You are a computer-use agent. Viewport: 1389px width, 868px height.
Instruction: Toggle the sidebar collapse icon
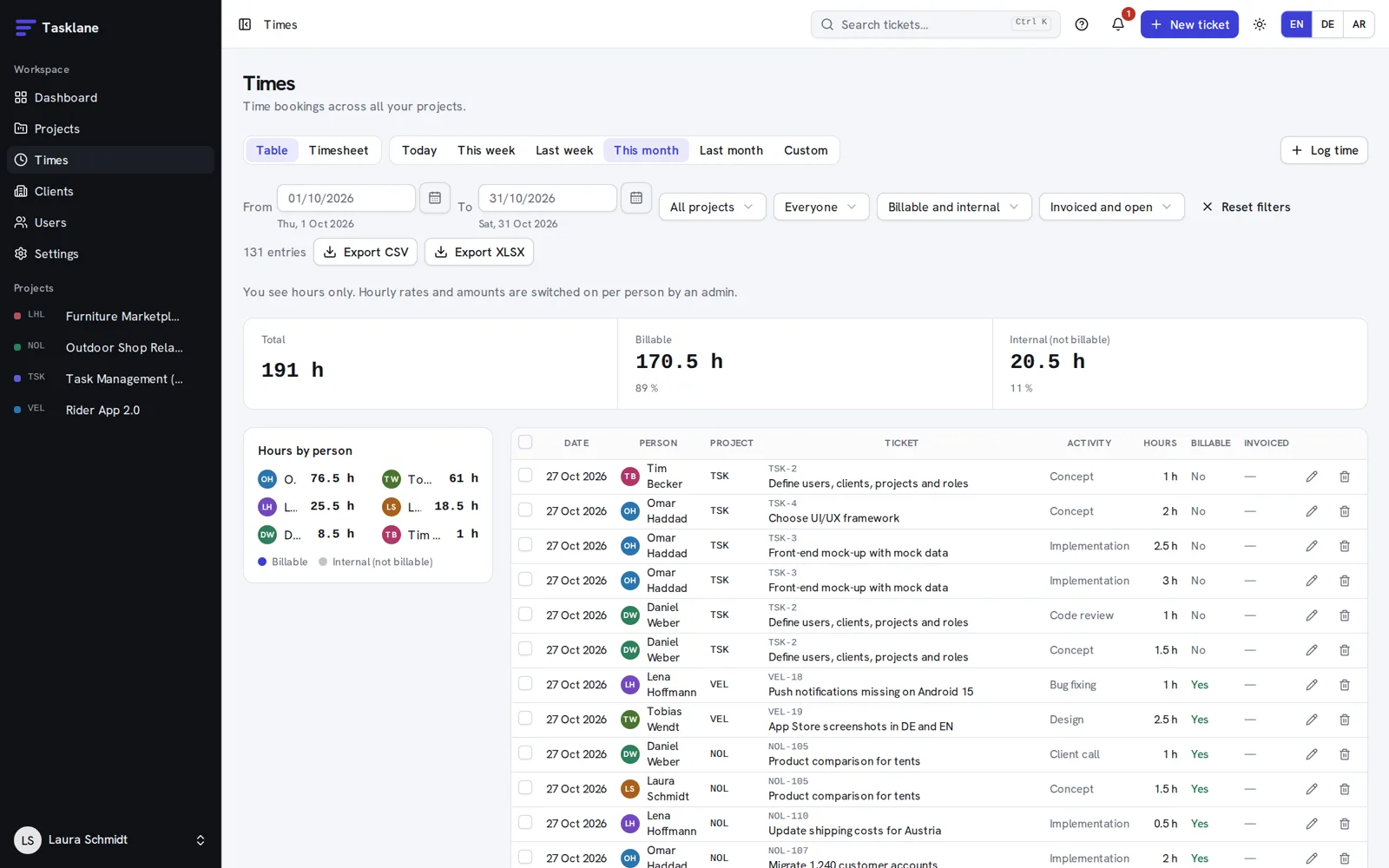coord(245,24)
